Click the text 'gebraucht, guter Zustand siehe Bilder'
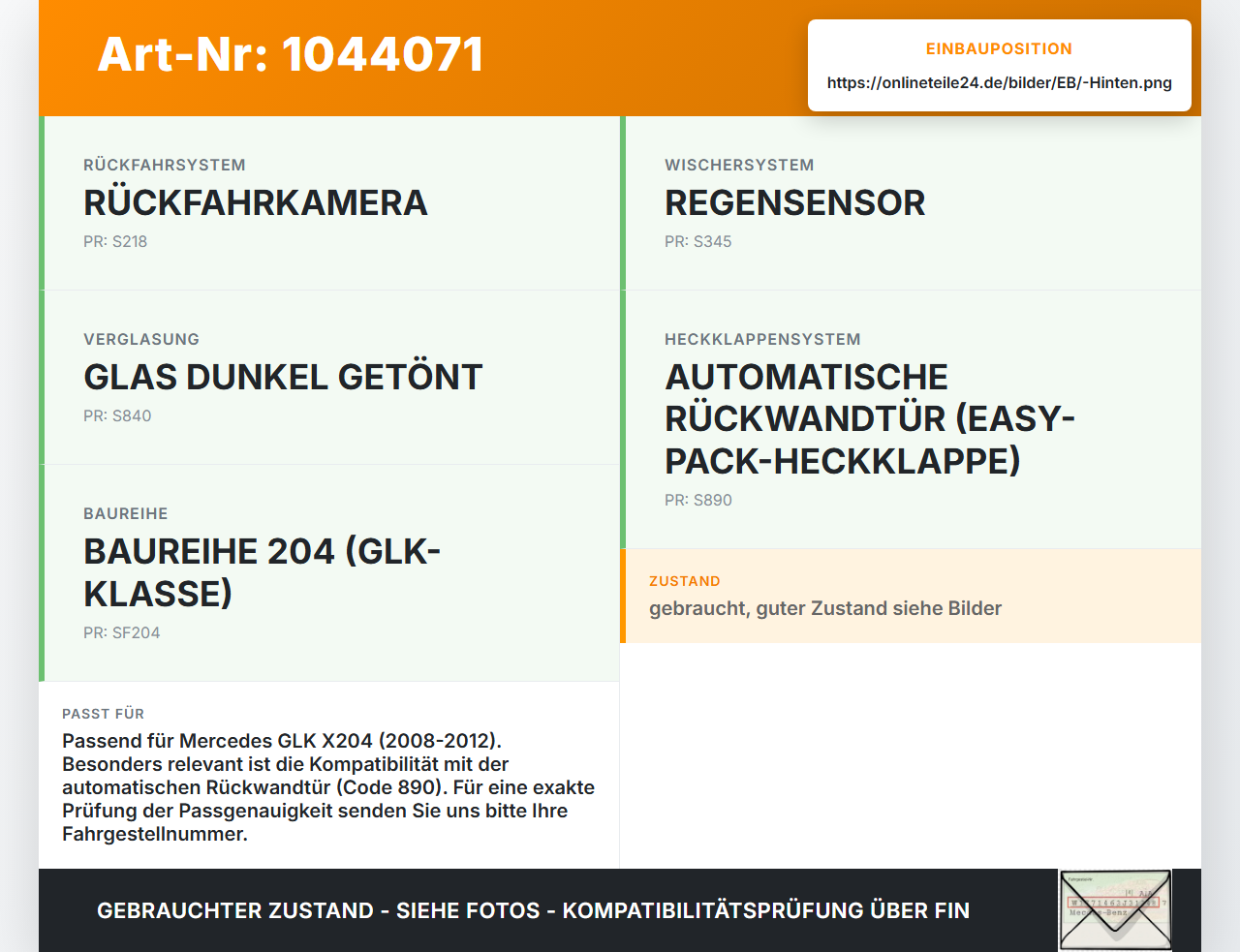The height and width of the screenshot is (952, 1240). pyautogui.click(x=825, y=608)
